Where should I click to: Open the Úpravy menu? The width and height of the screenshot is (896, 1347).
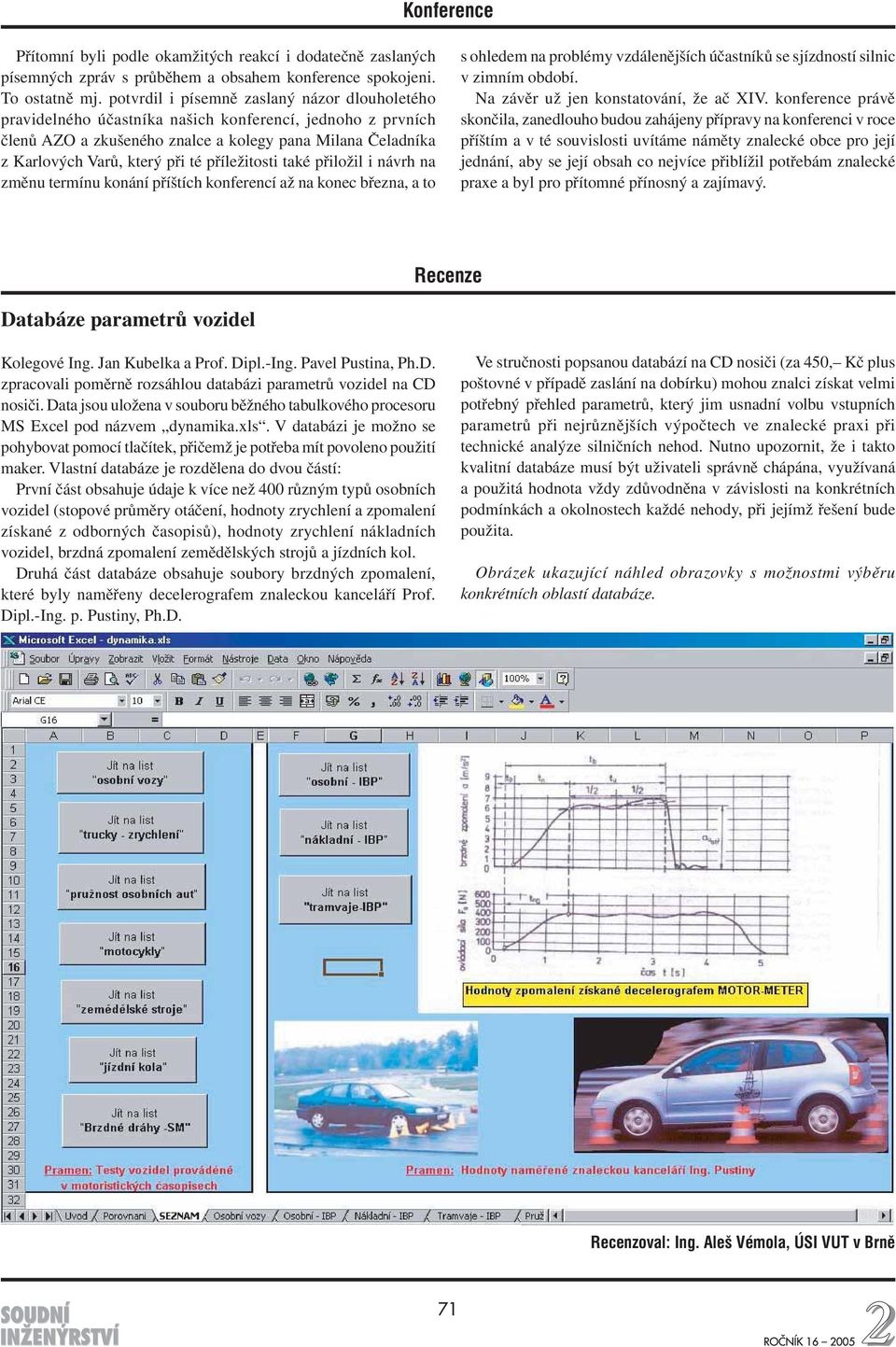click(84, 658)
